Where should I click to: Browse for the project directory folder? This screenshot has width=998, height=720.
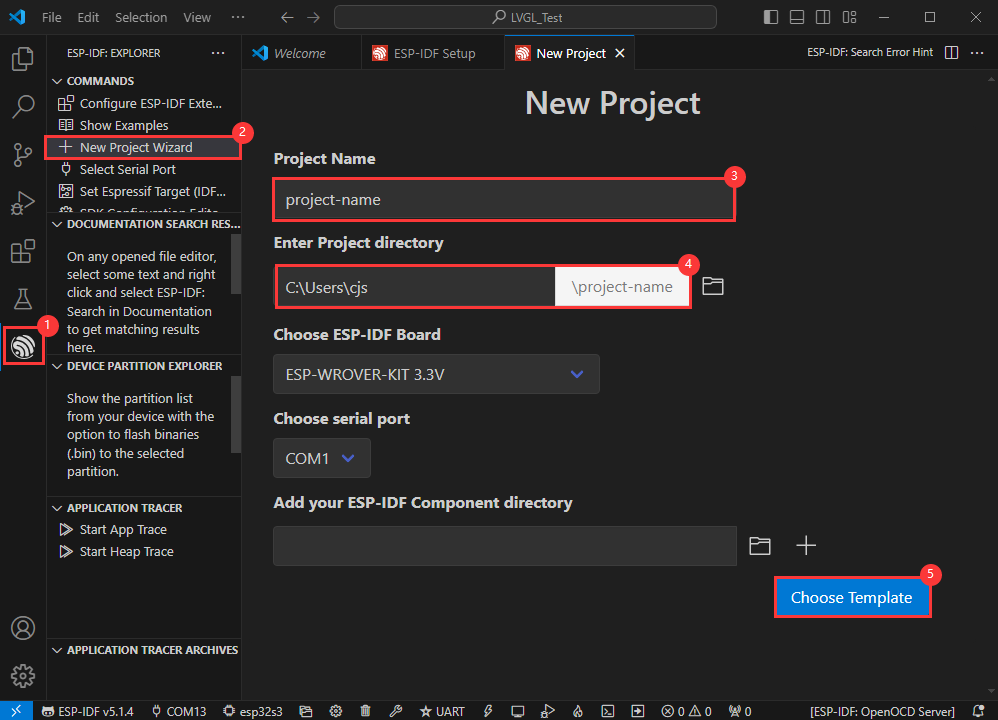tap(712, 287)
